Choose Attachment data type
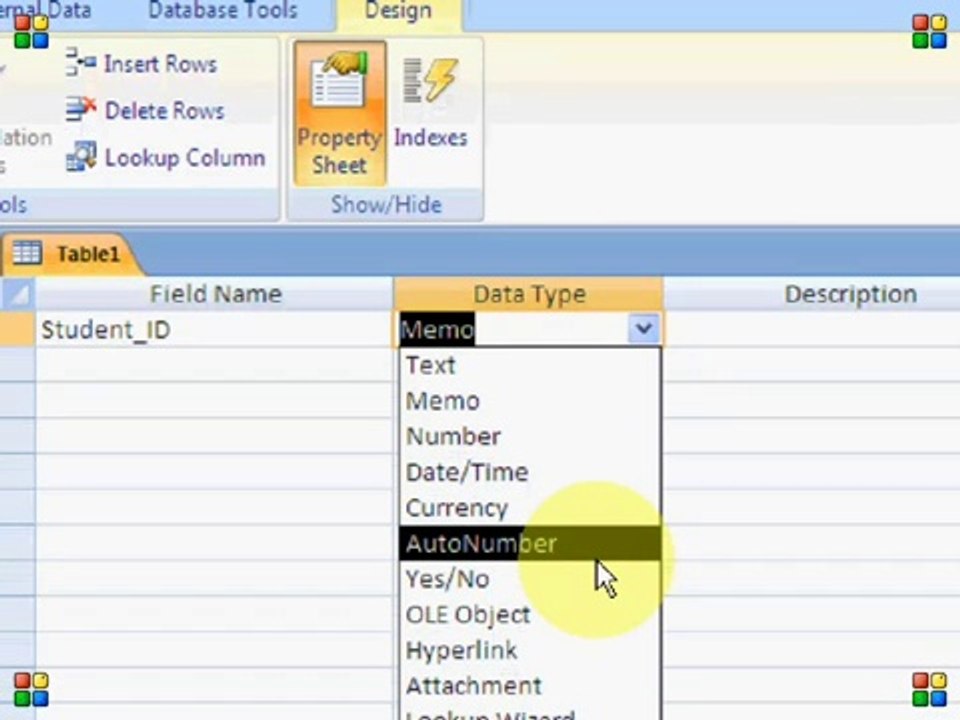 530,686
